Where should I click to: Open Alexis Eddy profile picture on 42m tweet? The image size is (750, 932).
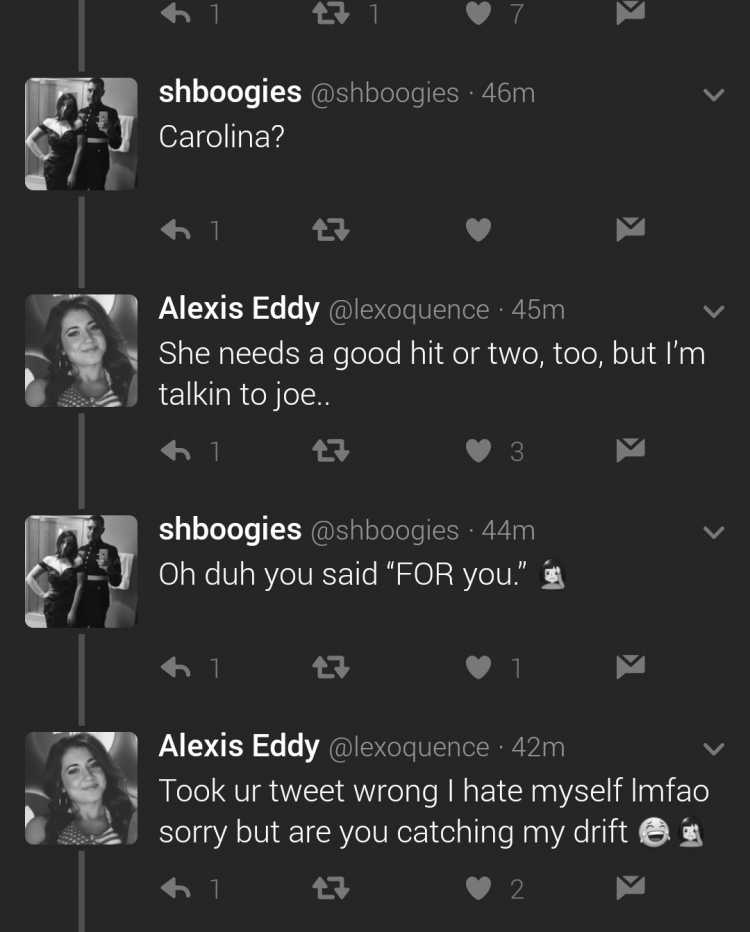click(81, 789)
